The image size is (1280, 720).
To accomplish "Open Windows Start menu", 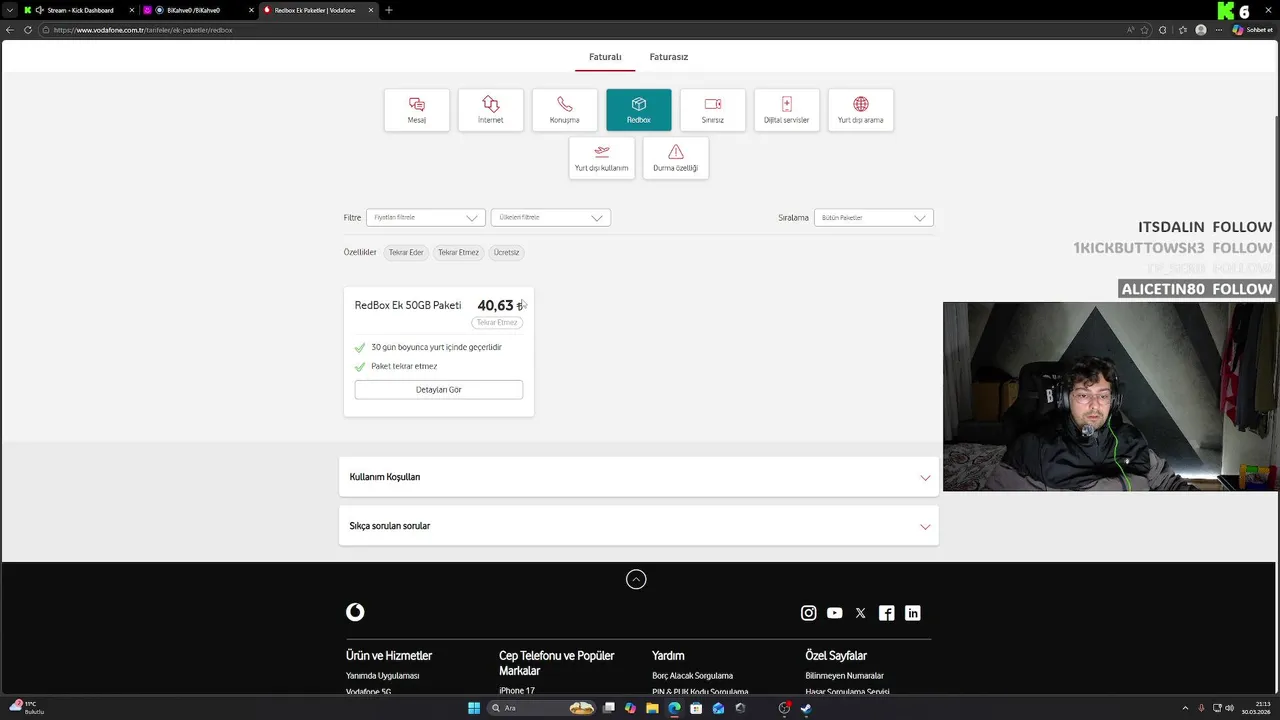I will point(474,708).
